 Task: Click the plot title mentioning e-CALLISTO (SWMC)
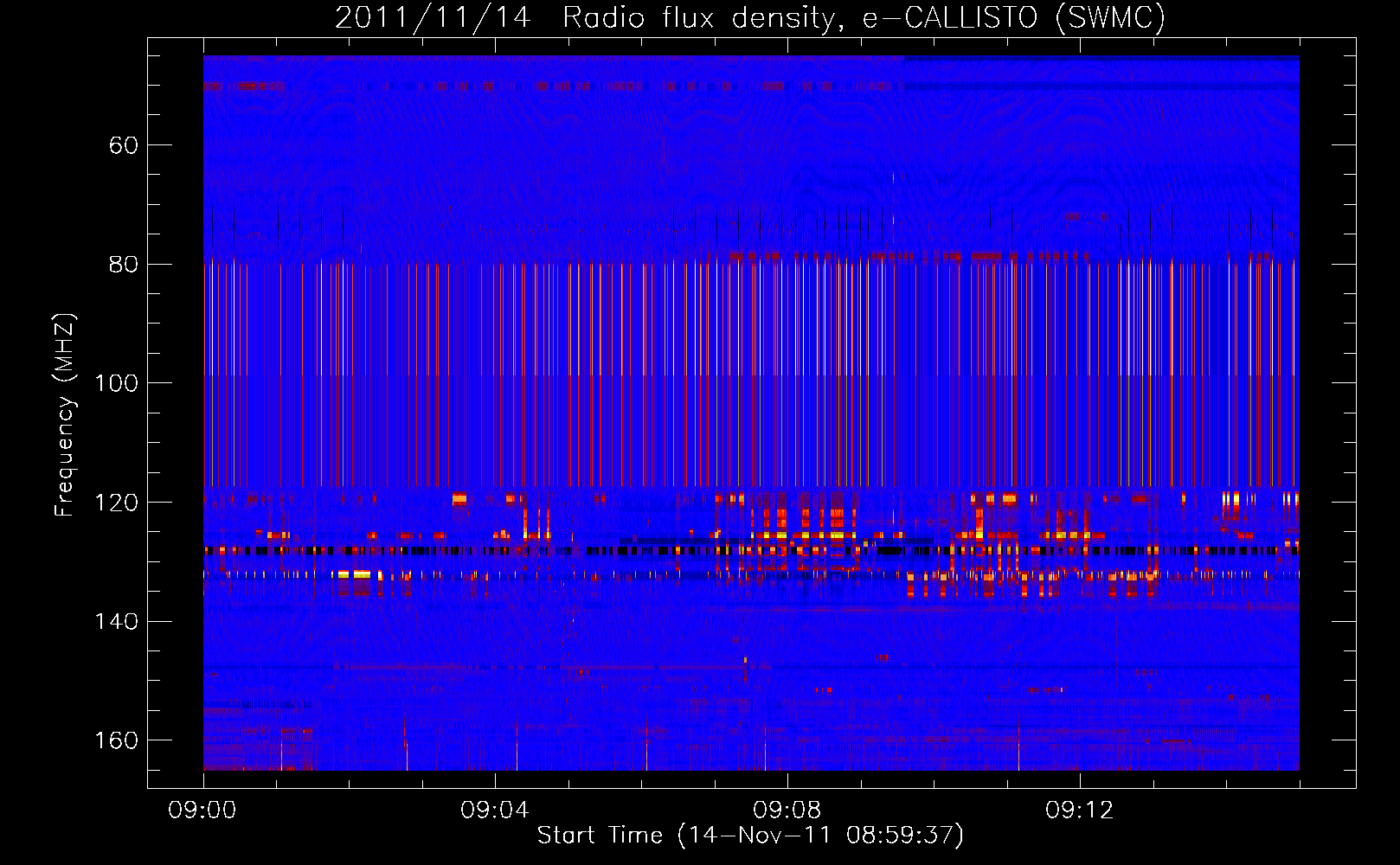click(x=750, y=17)
